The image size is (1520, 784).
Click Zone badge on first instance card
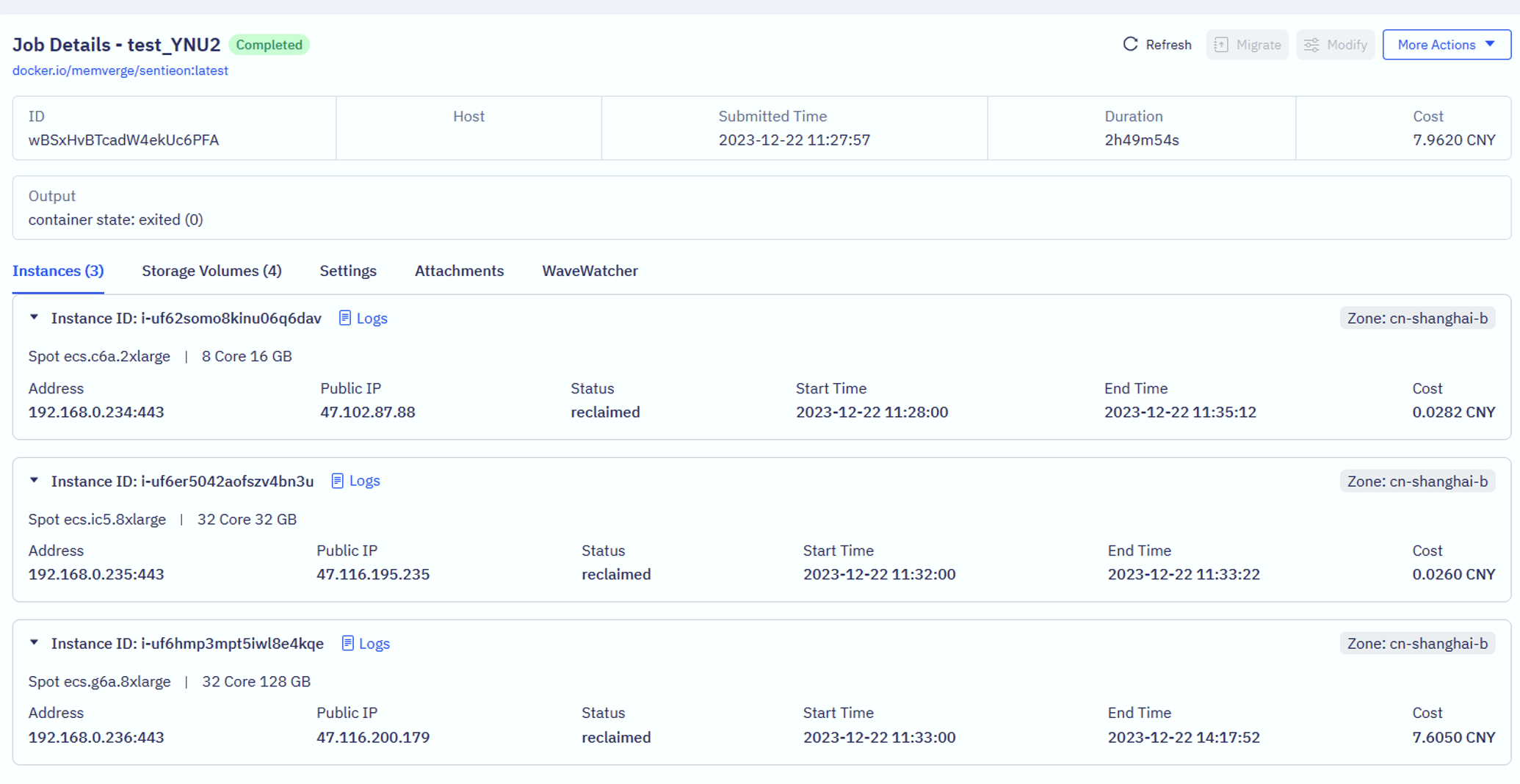click(x=1417, y=318)
